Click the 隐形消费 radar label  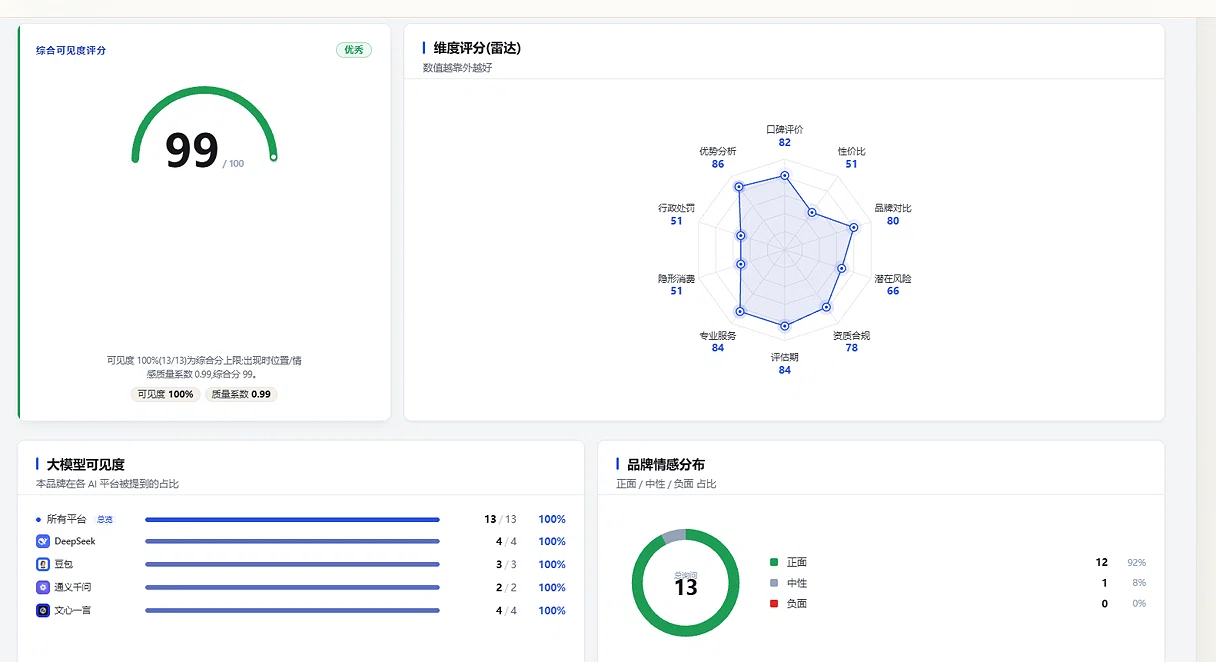[676, 278]
